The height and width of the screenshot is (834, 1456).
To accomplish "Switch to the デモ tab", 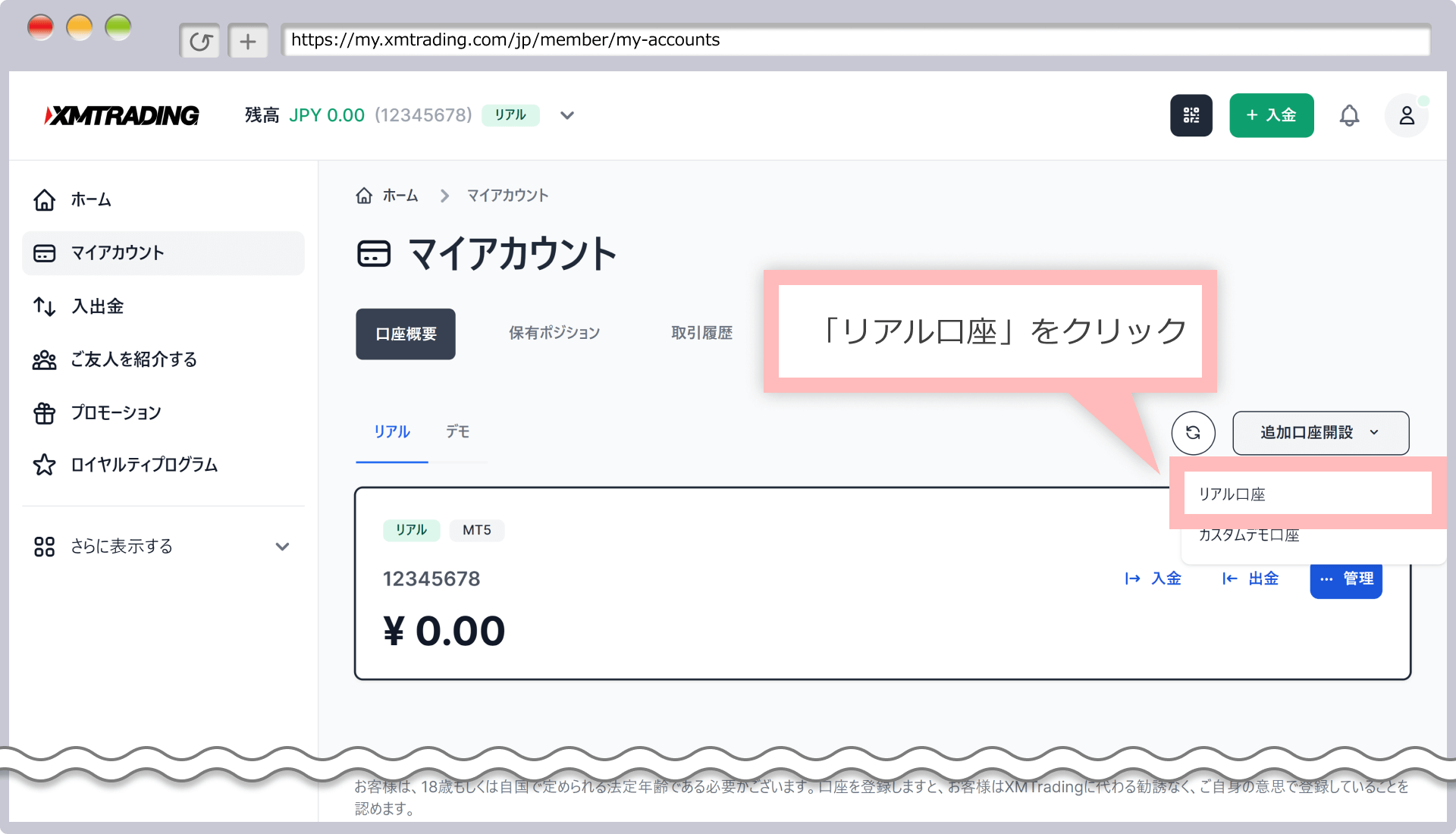I will (x=457, y=431).
